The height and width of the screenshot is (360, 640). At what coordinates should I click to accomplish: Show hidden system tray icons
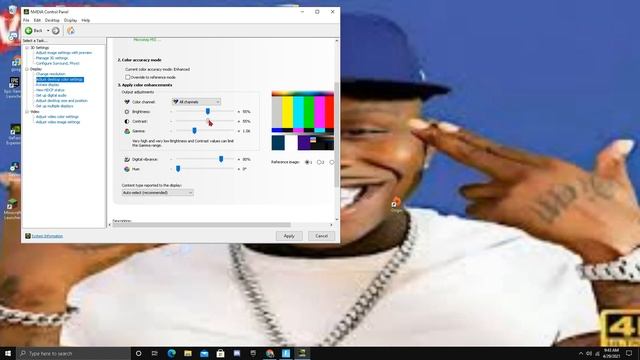[x=581, y=353]
